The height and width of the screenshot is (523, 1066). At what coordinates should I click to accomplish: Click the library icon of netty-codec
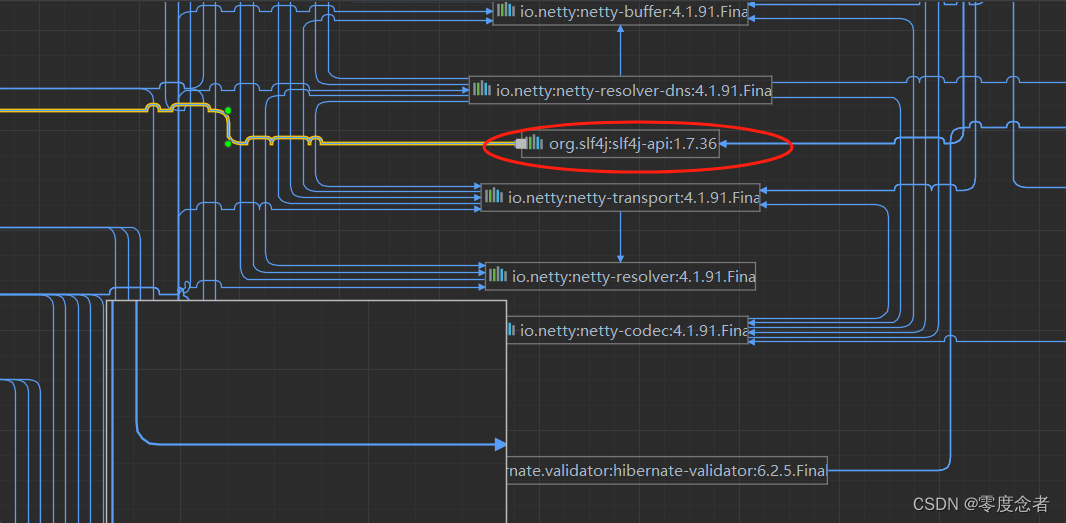[x=511, y=329]
